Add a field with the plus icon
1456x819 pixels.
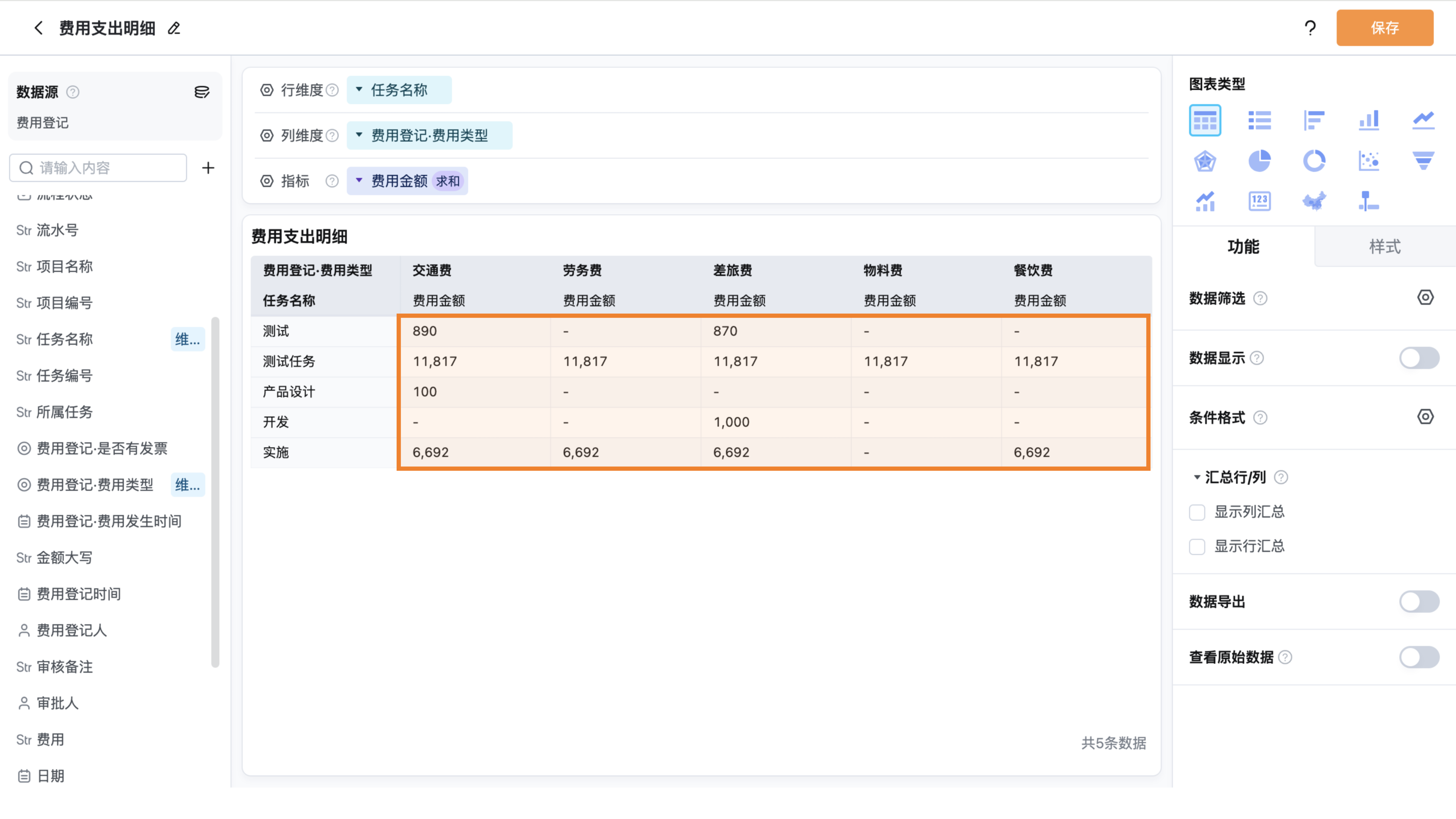[208, 168]
